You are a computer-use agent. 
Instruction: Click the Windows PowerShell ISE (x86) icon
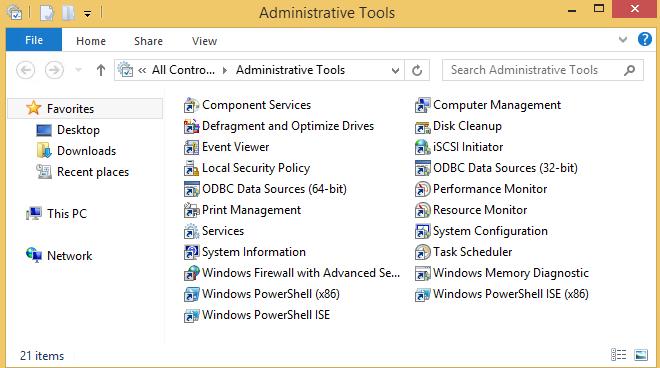coord(422,294)
